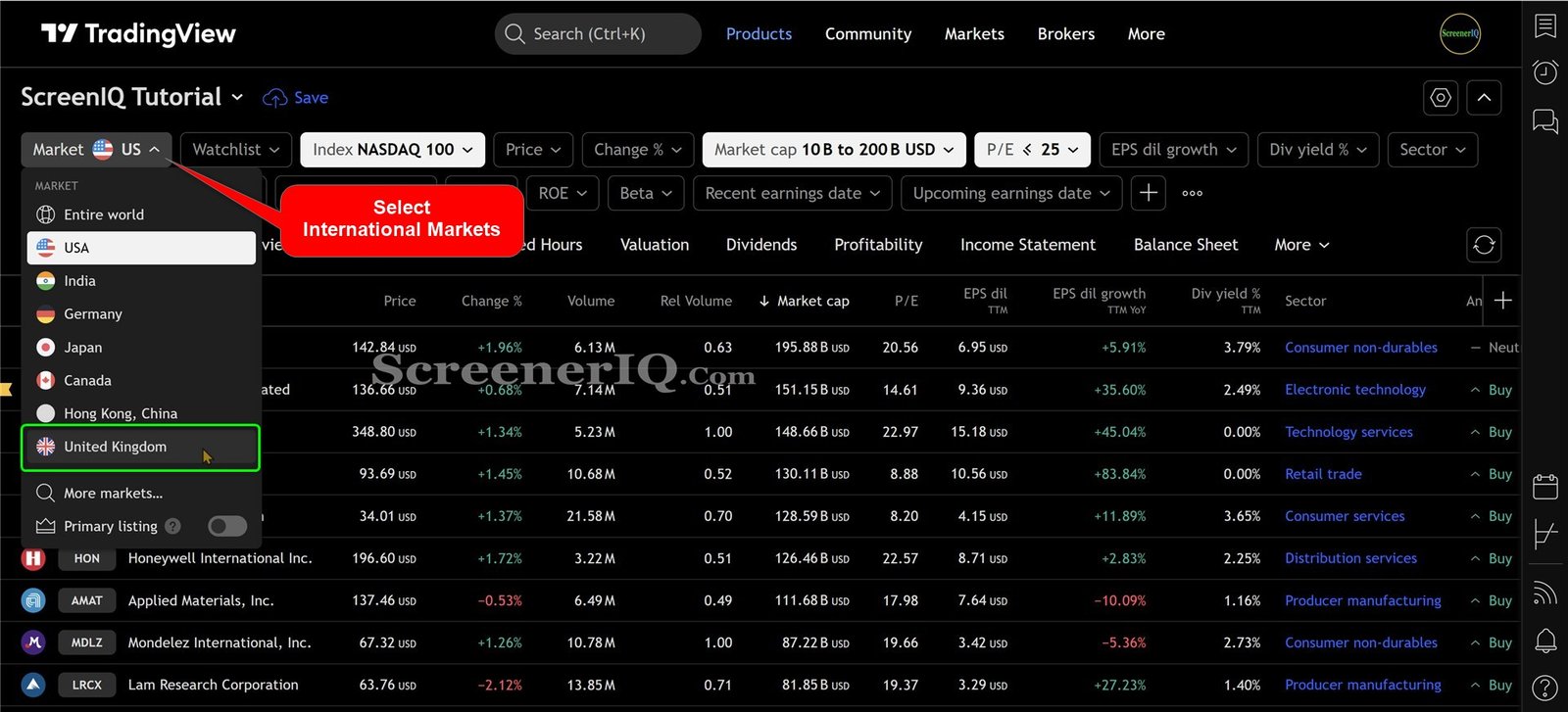Expand the More tabs dropdown
The width and height of the screenshot is (1568, 712).
[1301, 245]
